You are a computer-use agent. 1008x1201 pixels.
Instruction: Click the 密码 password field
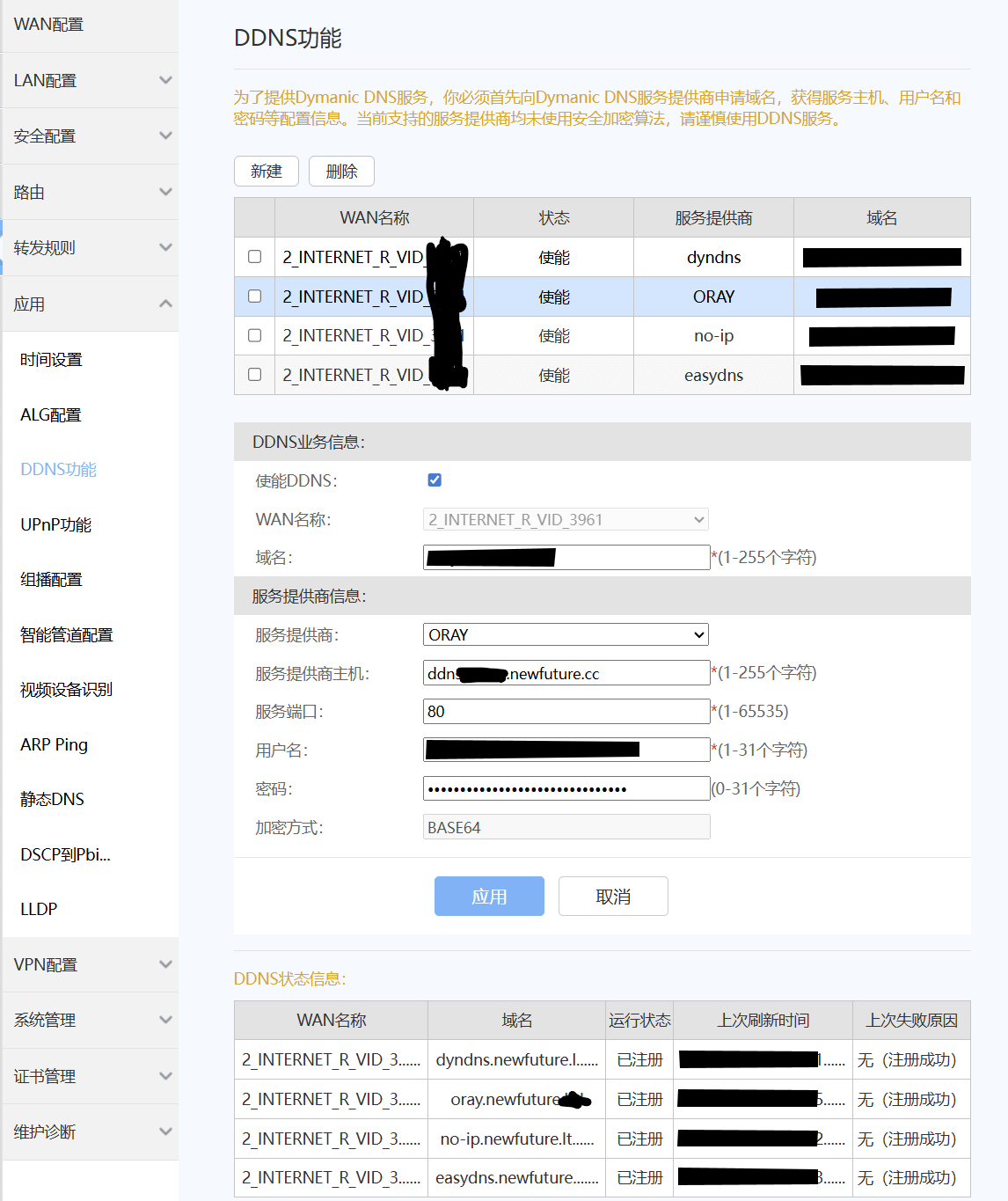(566, 787)
